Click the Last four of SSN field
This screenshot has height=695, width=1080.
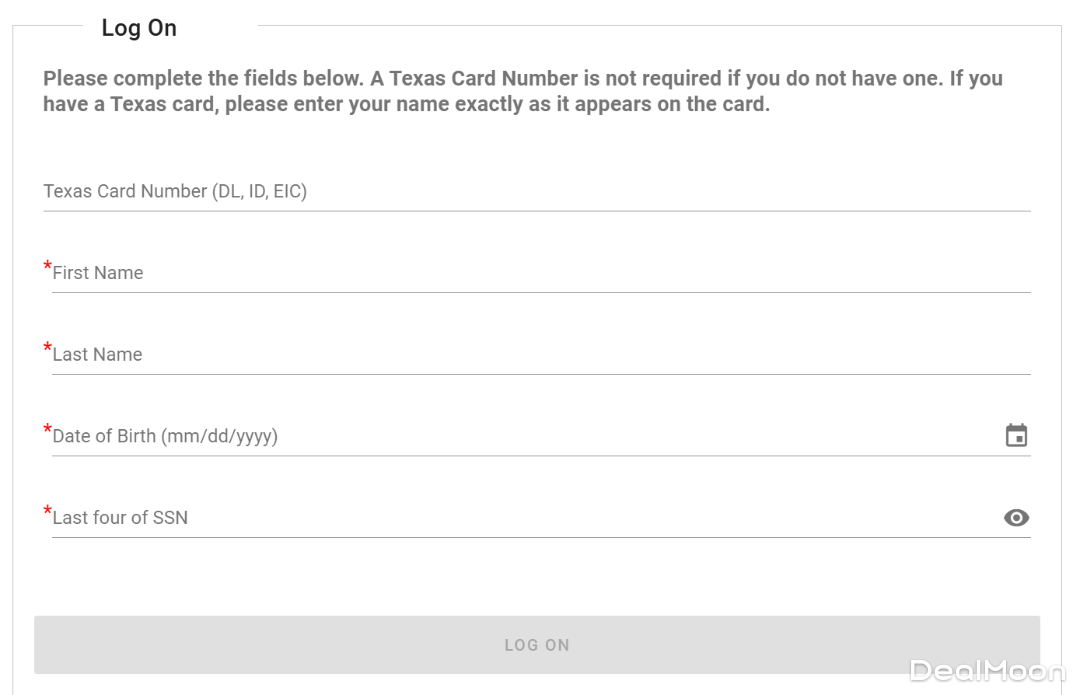pos(600,517)
